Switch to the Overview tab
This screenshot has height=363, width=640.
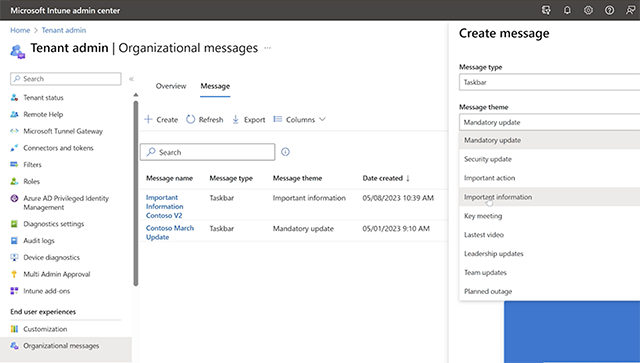(x=171, y=86)
